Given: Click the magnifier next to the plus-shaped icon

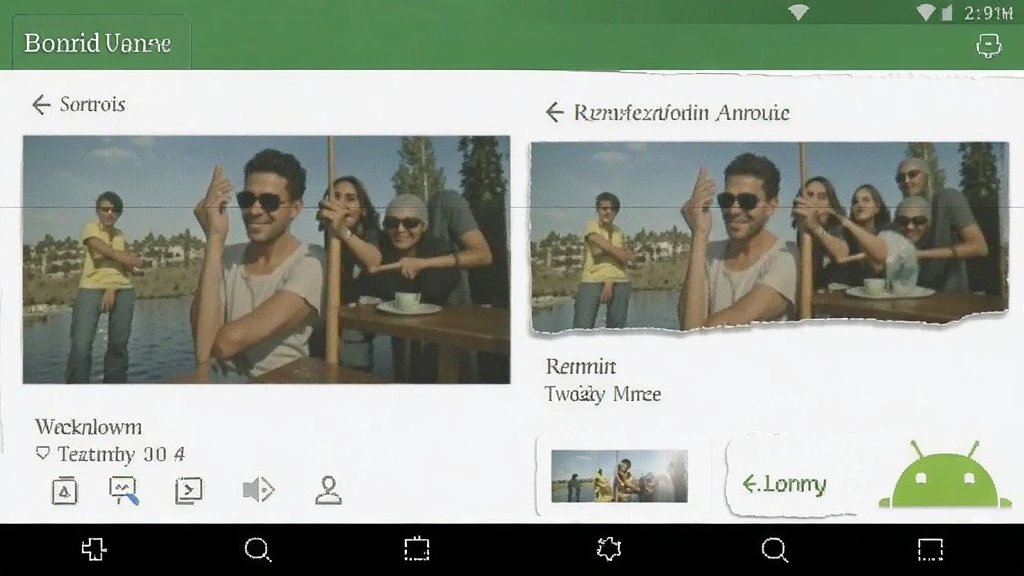Looking at the screenshot, I should (x=258, y=550).
